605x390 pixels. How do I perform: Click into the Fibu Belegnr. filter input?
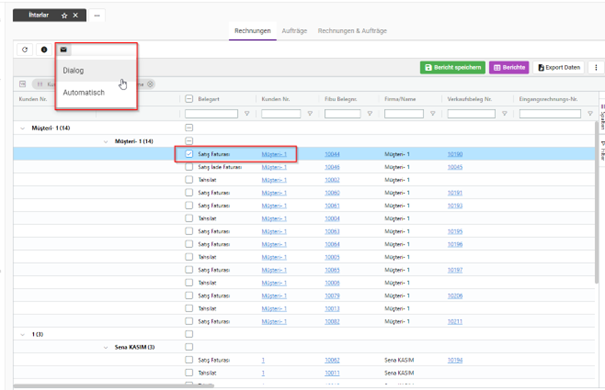(343, 113)
